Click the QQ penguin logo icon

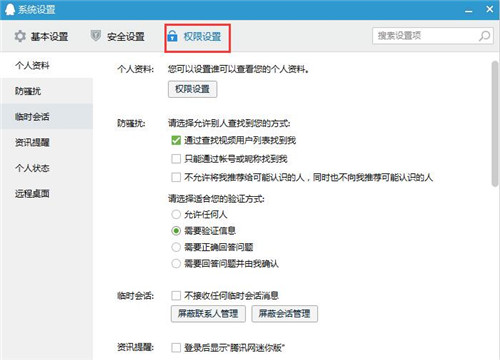tap(10, 10)
